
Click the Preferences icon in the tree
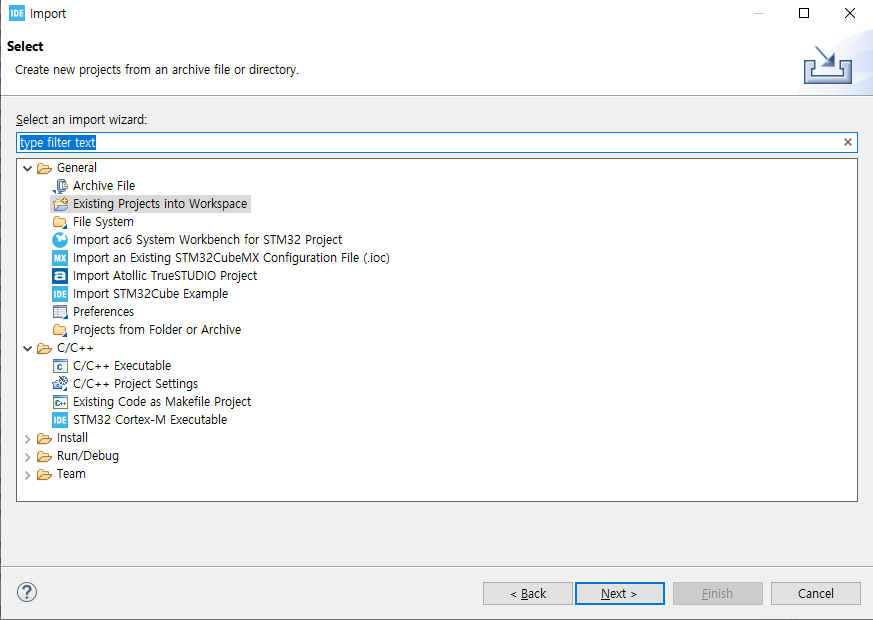pyautogui.click(x=60, y=312)
